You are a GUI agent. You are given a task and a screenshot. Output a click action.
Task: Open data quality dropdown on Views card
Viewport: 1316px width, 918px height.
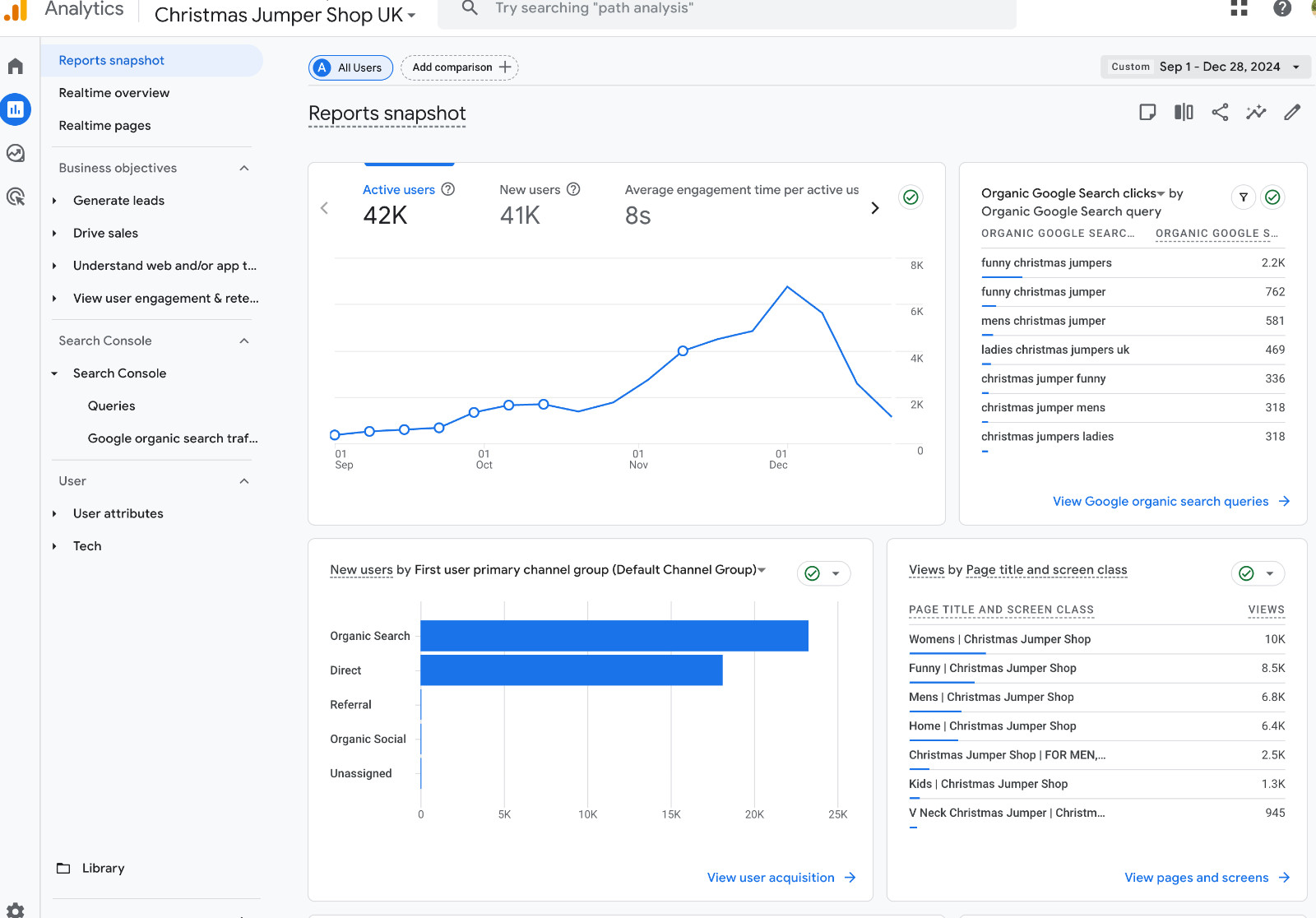pyautogui.click(x=1270, y=574)
